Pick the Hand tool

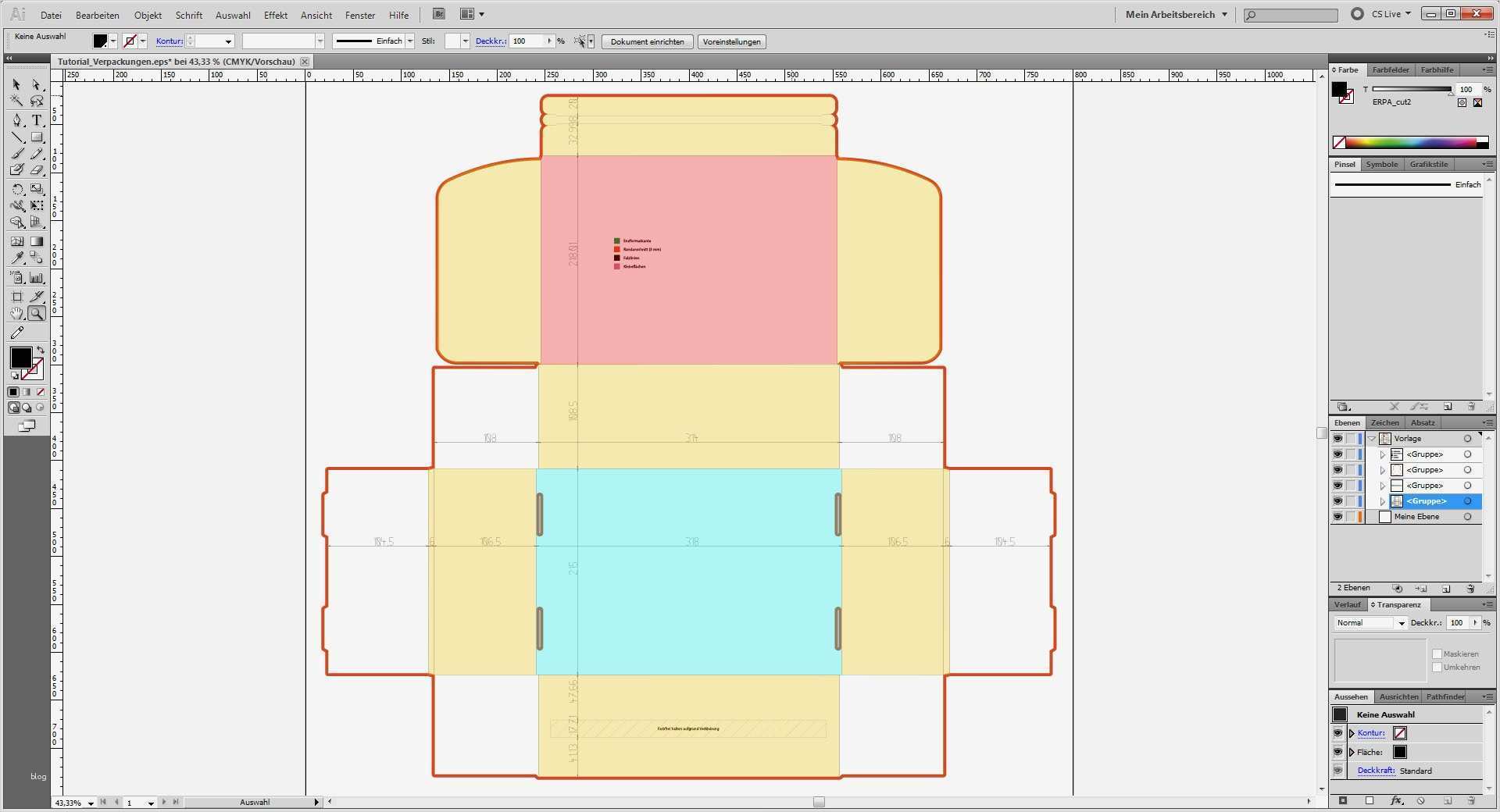[x=16, y=314]
